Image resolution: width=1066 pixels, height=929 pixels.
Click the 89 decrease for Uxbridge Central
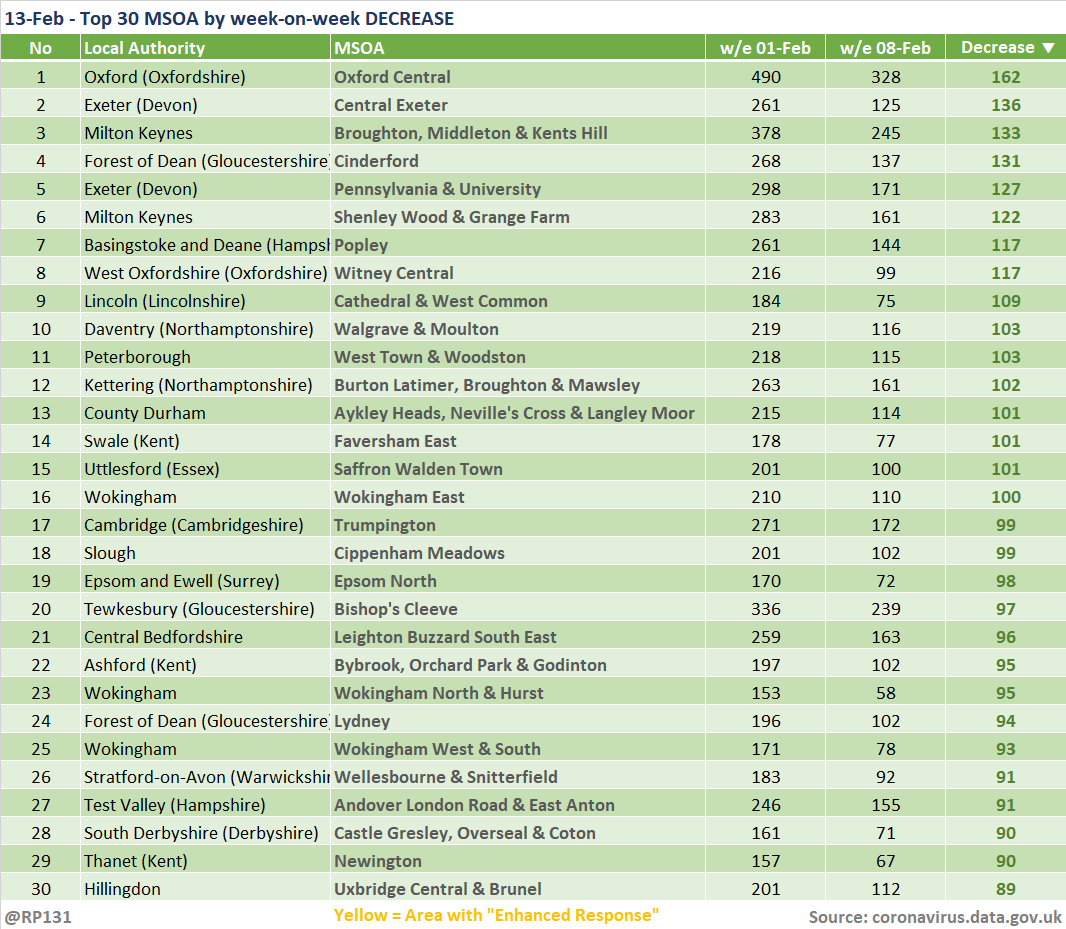[x=1005, y=889]
